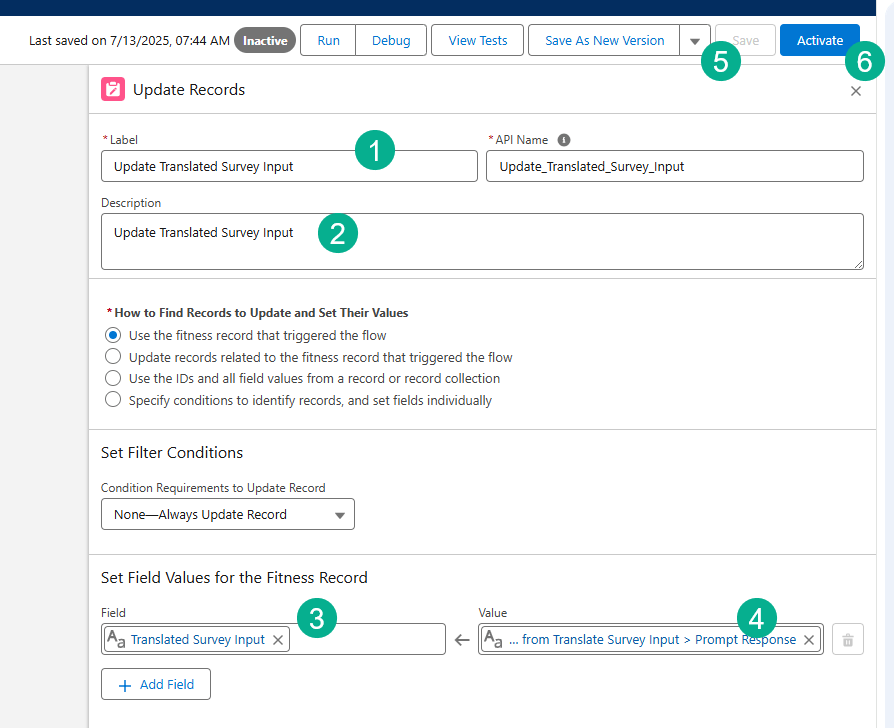Image resolution: width=894 pixels, height=728 pixels.
Task: Click the text type icon in Value pill
Action: tap(494, 640)
